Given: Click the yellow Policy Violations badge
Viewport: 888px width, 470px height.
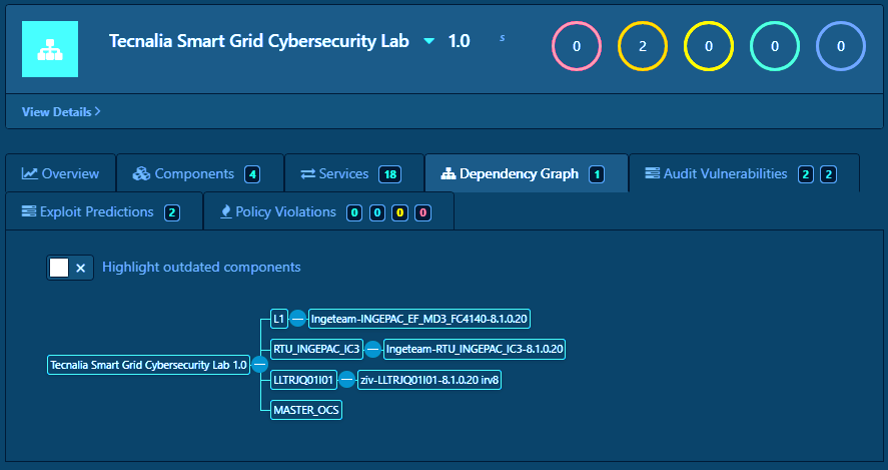Looking at the screenshot, I should click(x=400, y=213).
